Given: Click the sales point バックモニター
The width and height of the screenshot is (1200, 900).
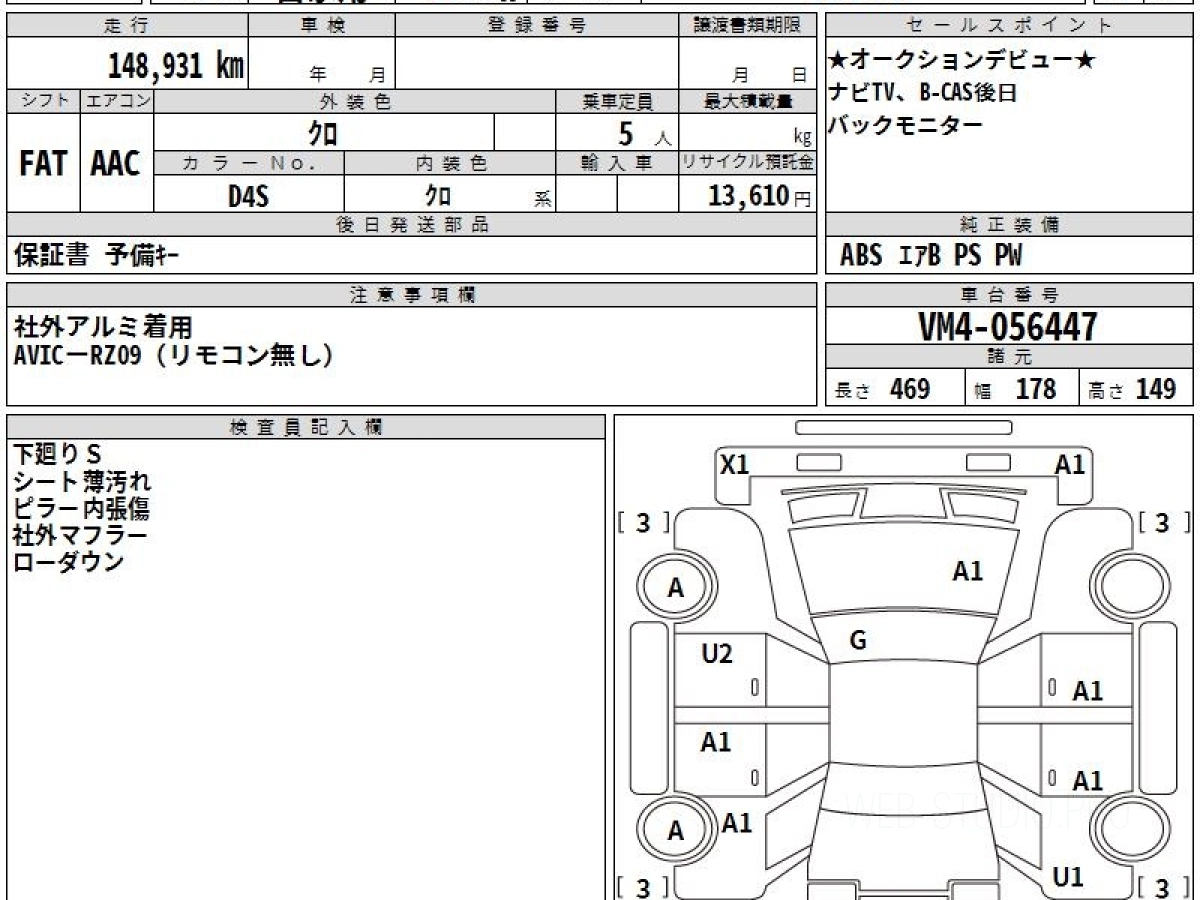Looking at the screenshot, I should tap(906, 125).
